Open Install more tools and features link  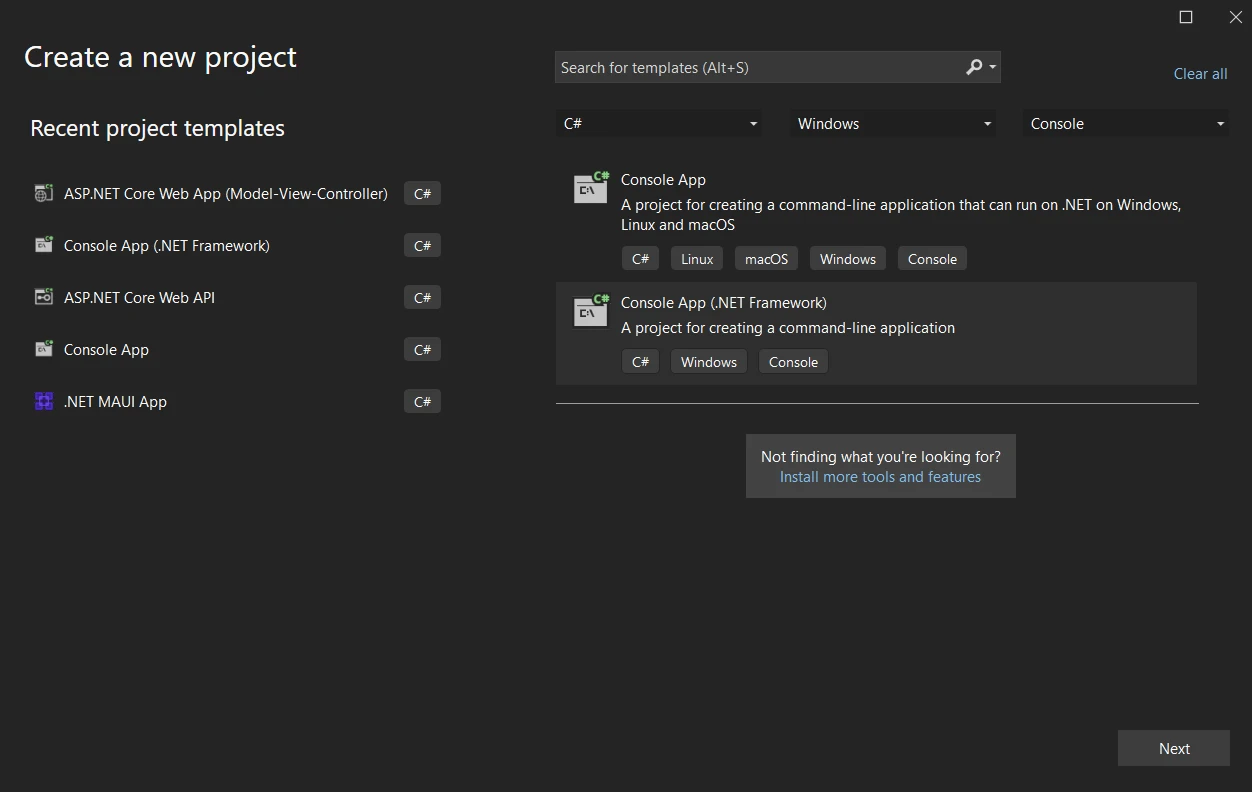(x=880, y=477)
